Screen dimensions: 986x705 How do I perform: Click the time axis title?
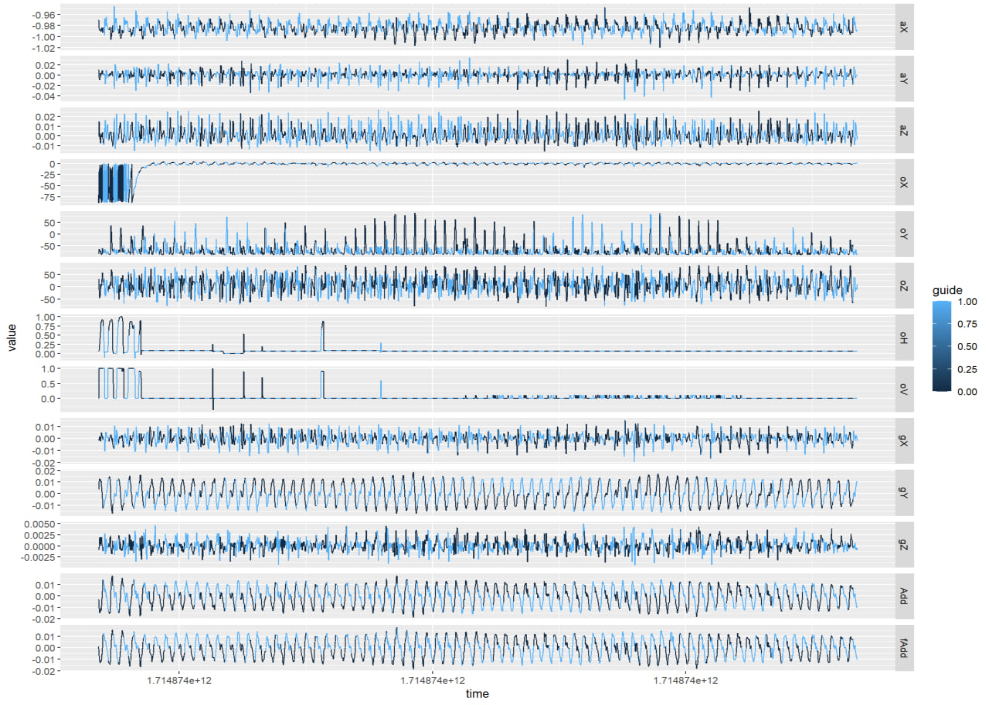pos(477,692)
